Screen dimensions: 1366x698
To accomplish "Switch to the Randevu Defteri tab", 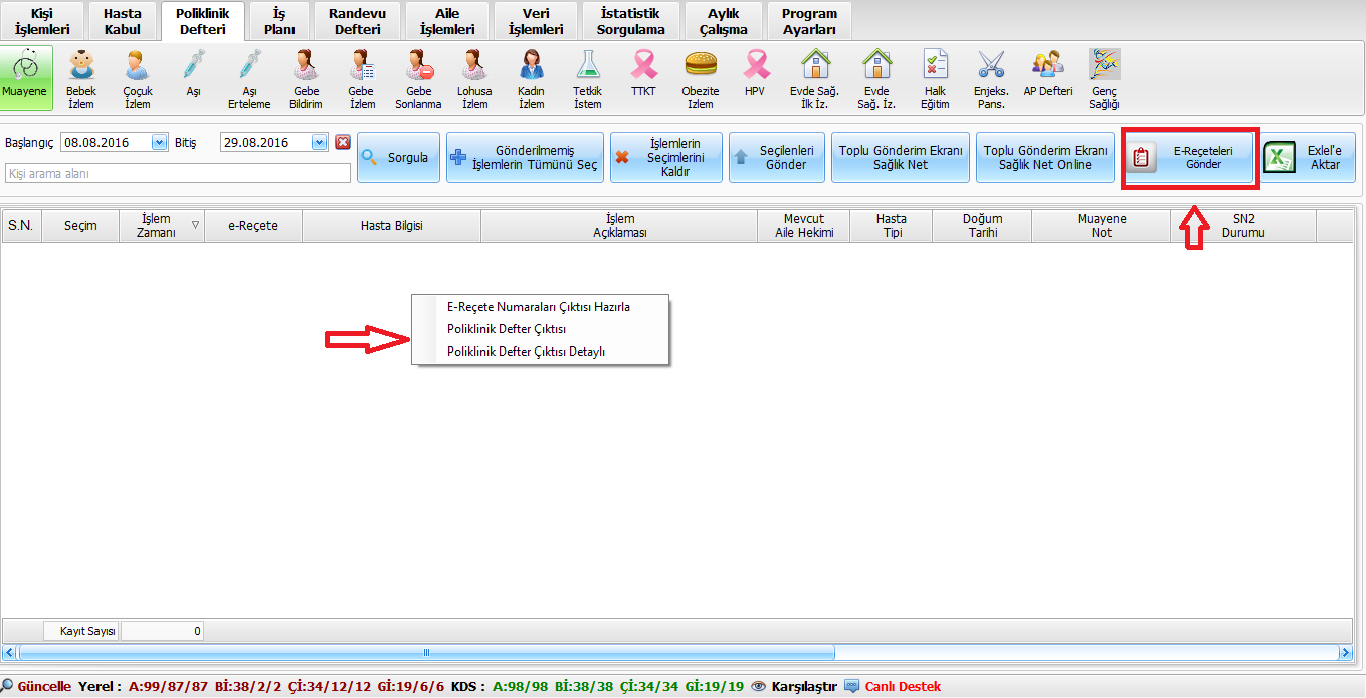I will 357,21.
